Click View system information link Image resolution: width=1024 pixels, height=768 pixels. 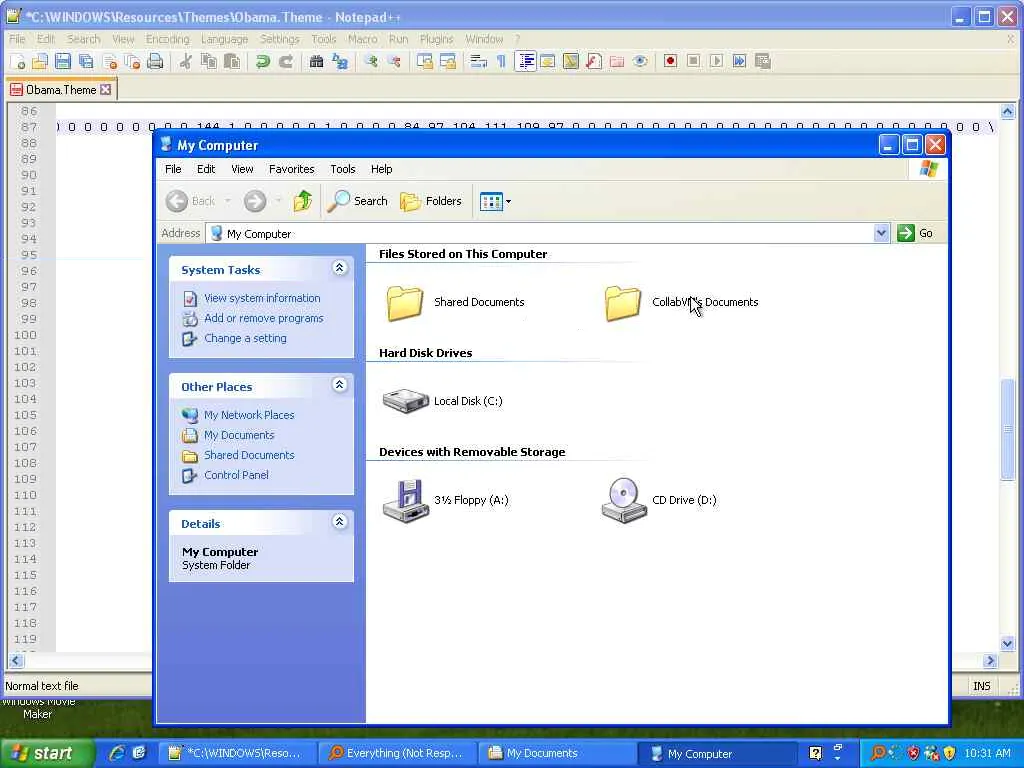tap(262, 298)
